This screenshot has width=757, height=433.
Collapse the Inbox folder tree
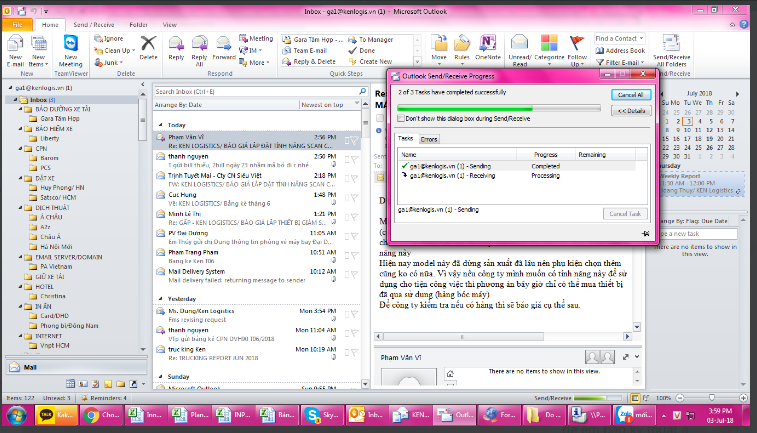pos(15,100)
